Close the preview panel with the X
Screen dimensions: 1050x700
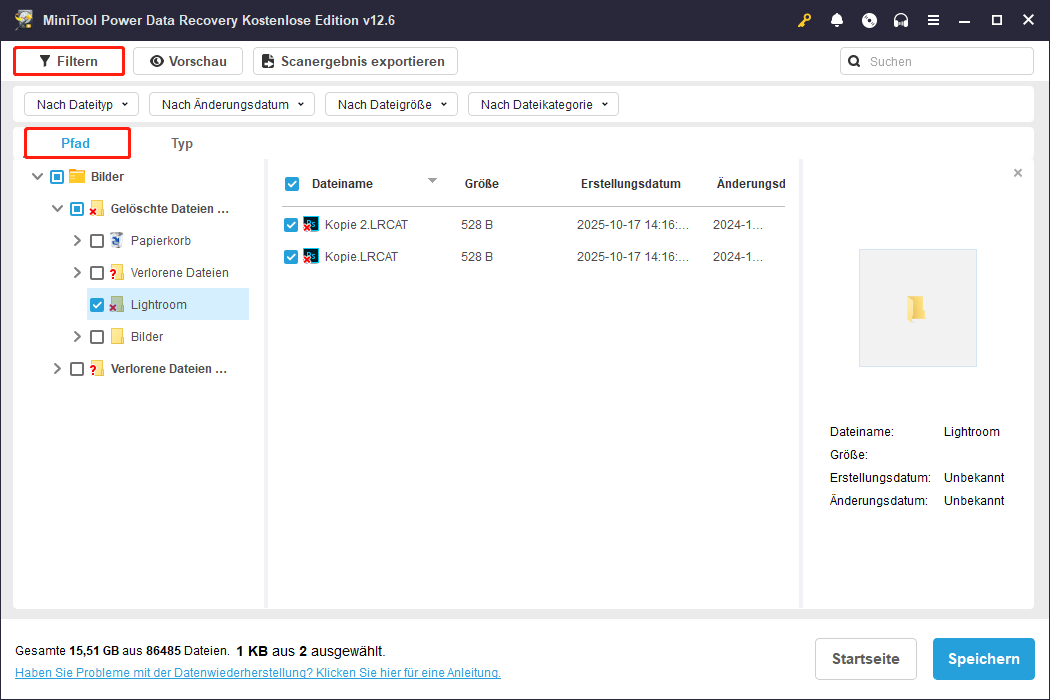pos(1018,173)
